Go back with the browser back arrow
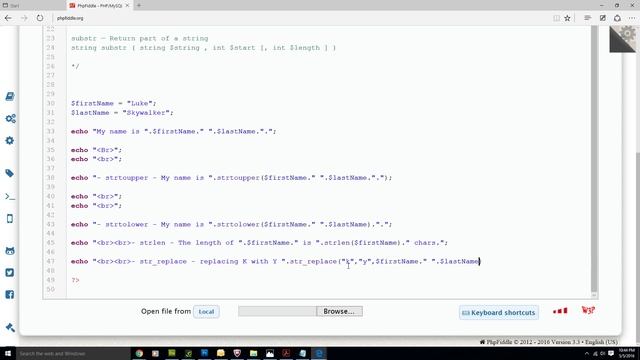 click(8, 18)
